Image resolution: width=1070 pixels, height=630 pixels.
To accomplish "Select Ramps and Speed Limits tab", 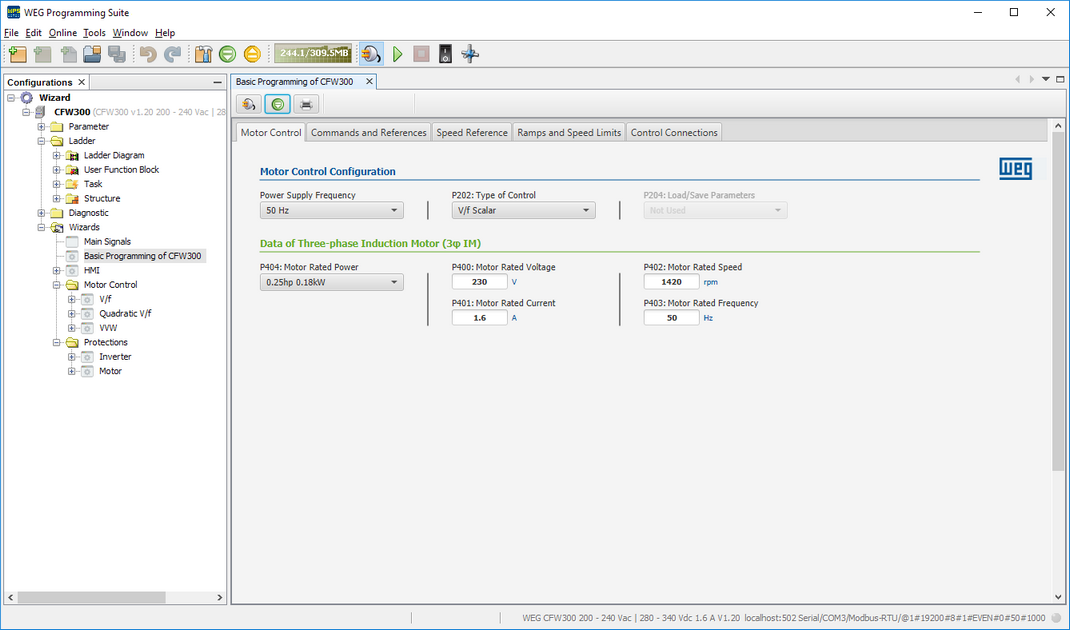I will click(568, 132).
